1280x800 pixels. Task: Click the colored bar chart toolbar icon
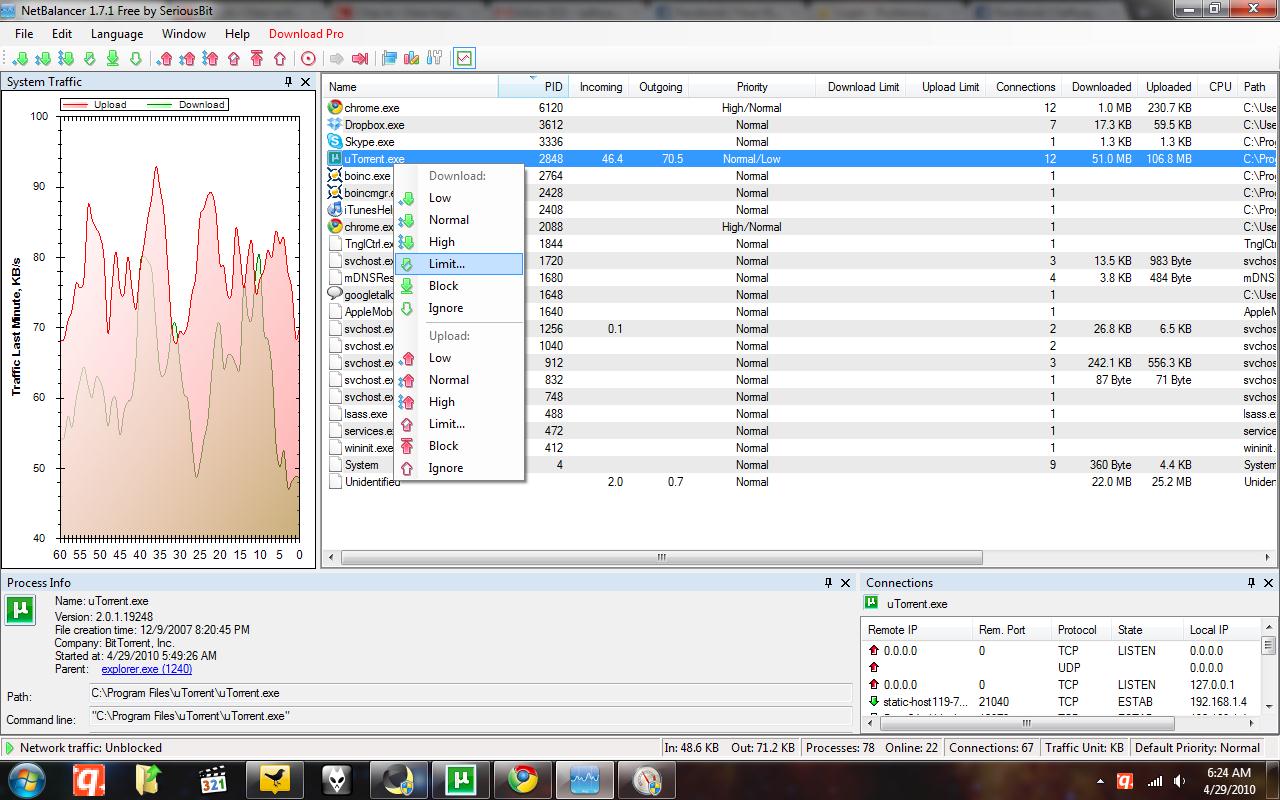411,59
